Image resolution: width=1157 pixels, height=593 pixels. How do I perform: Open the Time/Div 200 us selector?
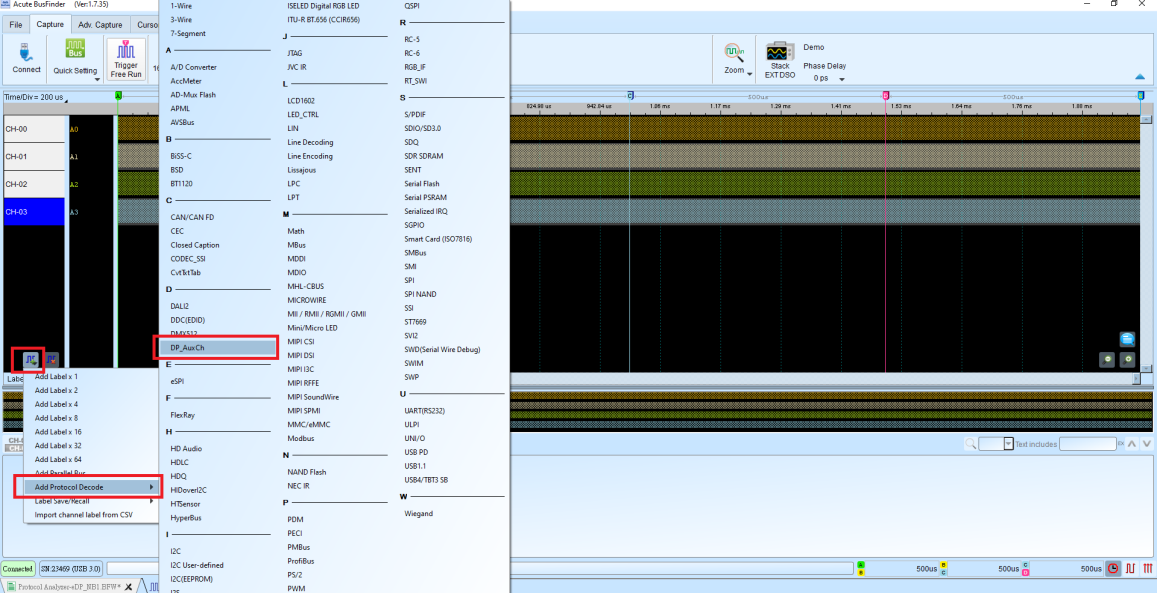click(x=35, y=97)
